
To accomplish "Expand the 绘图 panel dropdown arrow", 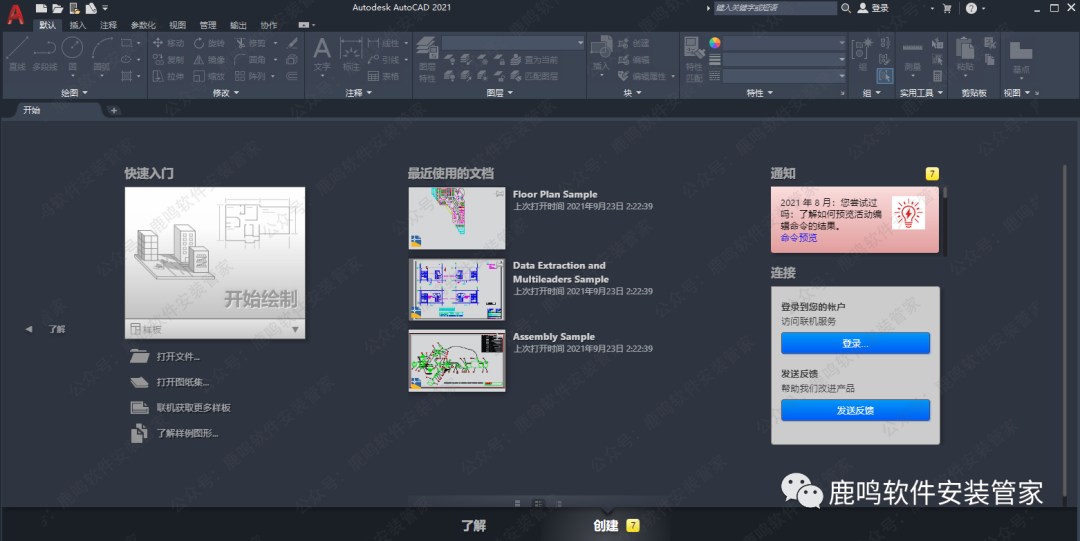I will (85, 93).
